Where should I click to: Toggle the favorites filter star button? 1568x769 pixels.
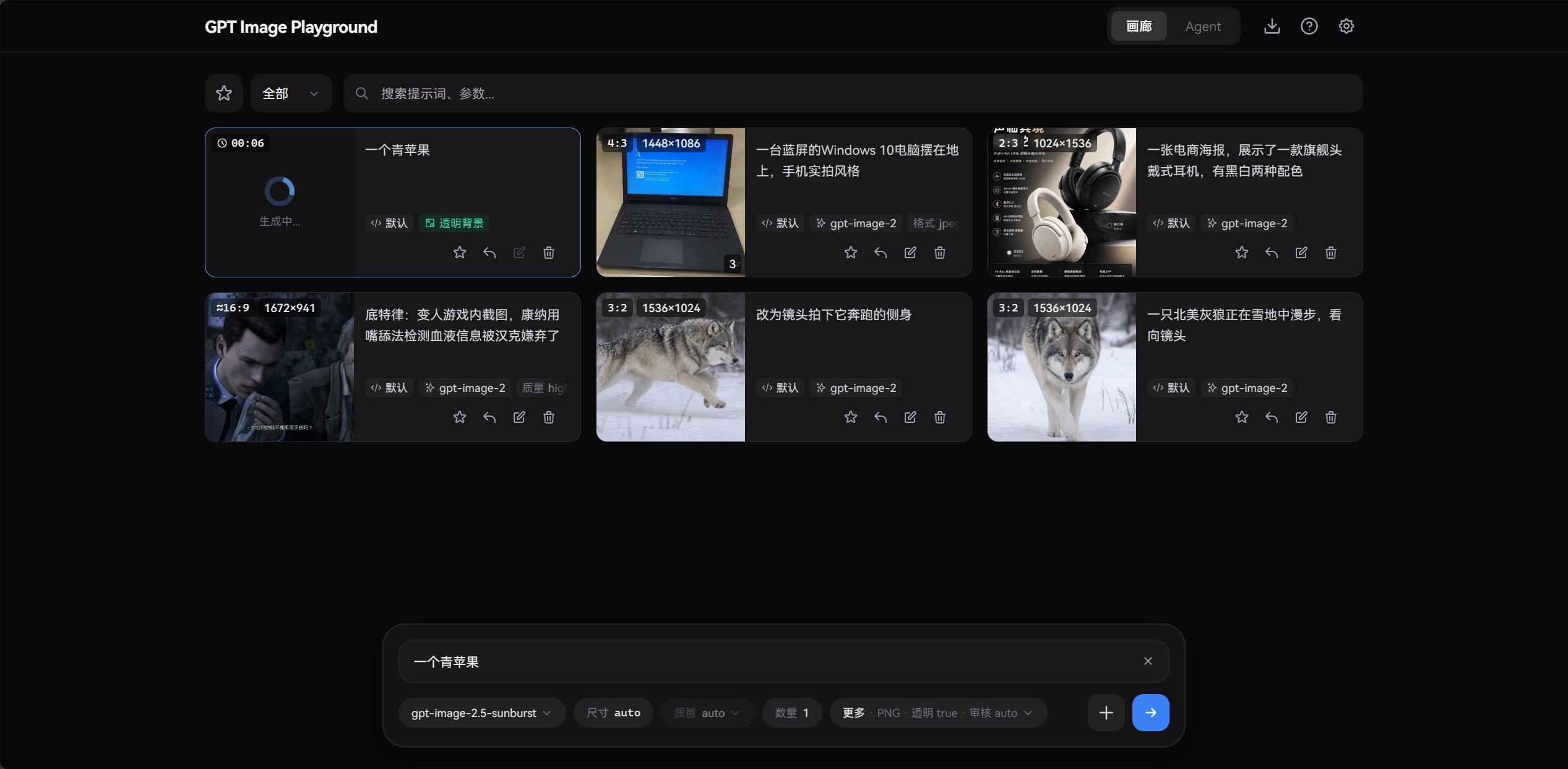point(223,93)
